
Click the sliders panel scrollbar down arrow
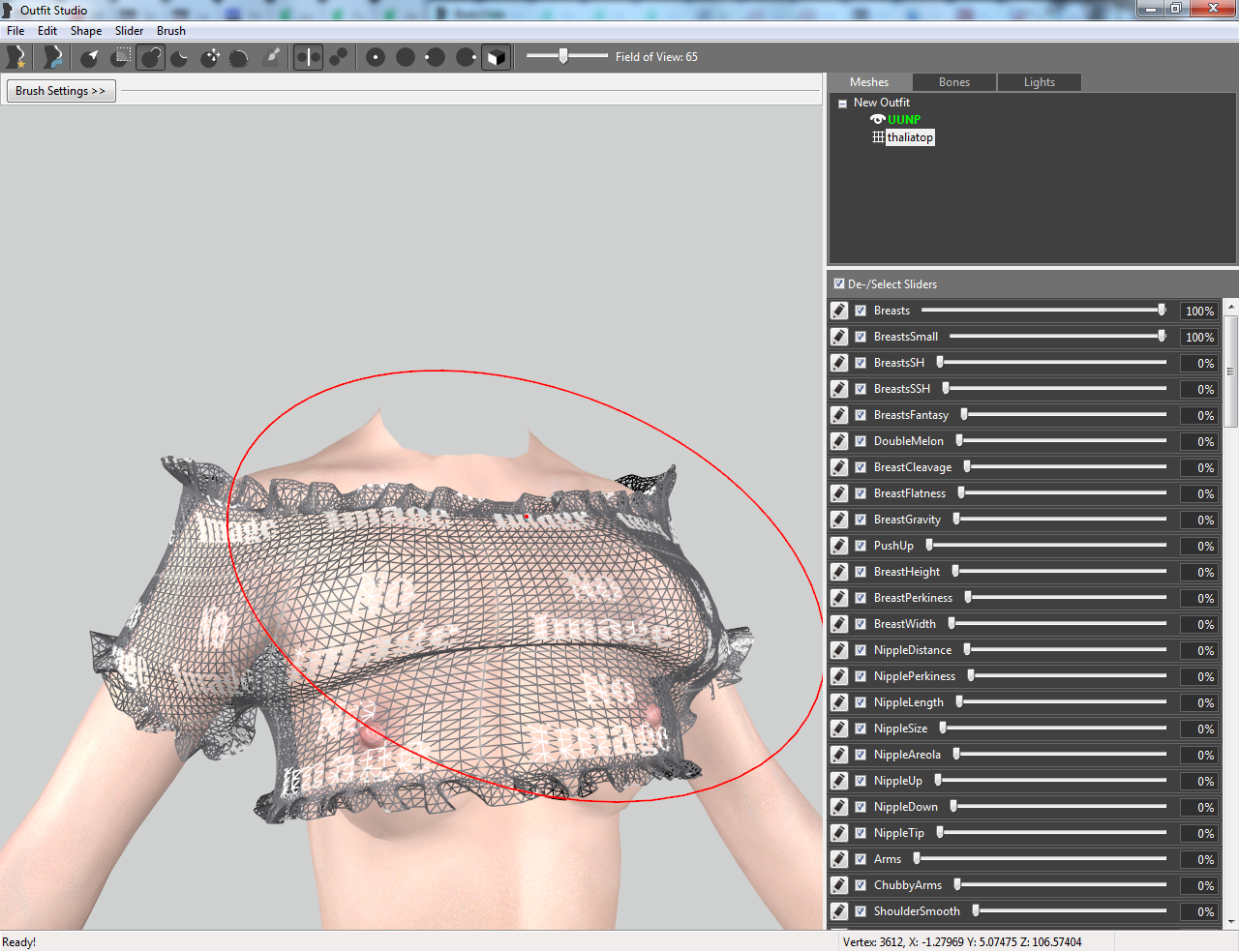tap(1231, 922)
